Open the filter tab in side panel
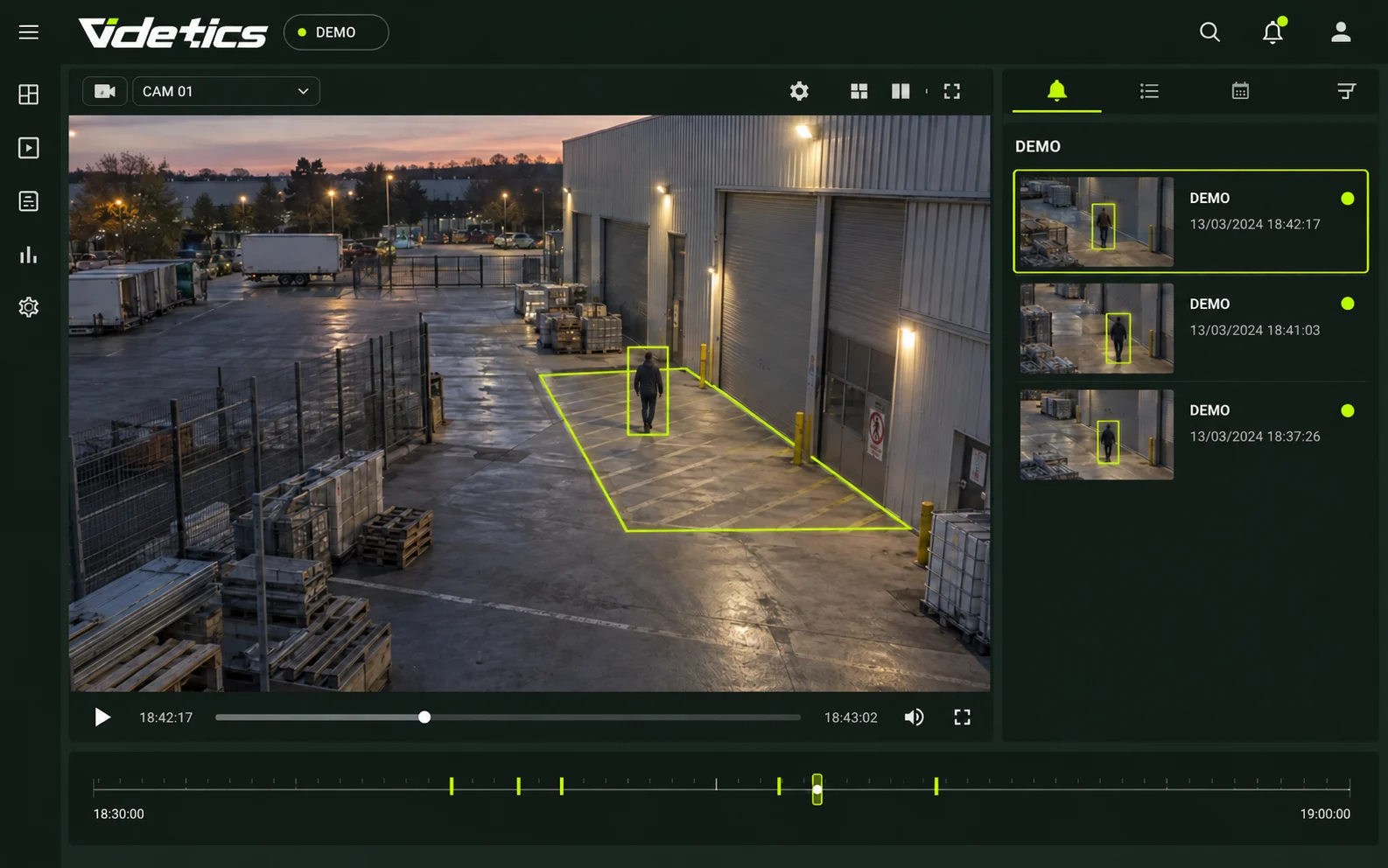This screenshot has width=1388, height=868. [x=1347, y=91]
